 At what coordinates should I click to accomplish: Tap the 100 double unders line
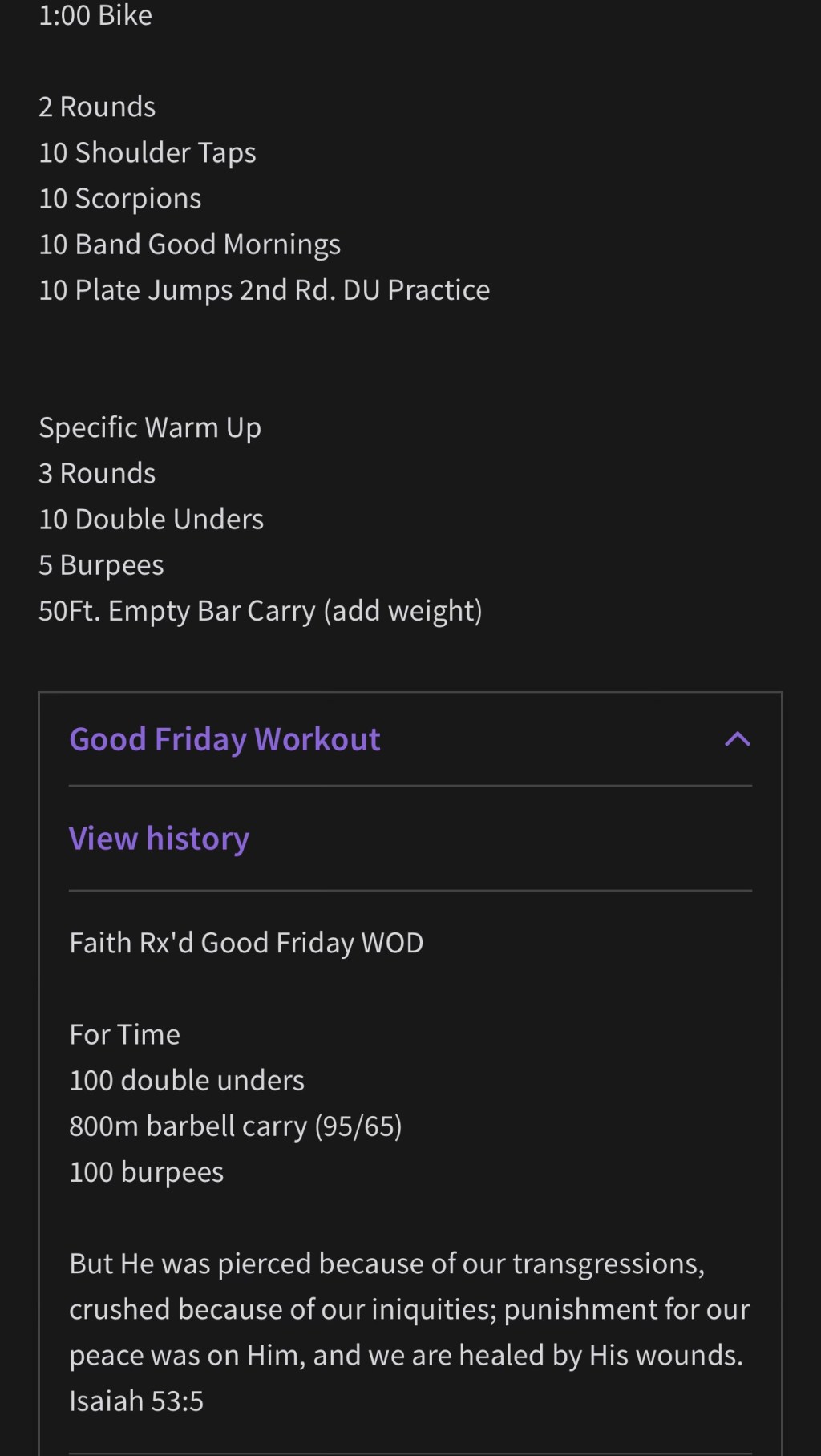tap(187, 1080)
